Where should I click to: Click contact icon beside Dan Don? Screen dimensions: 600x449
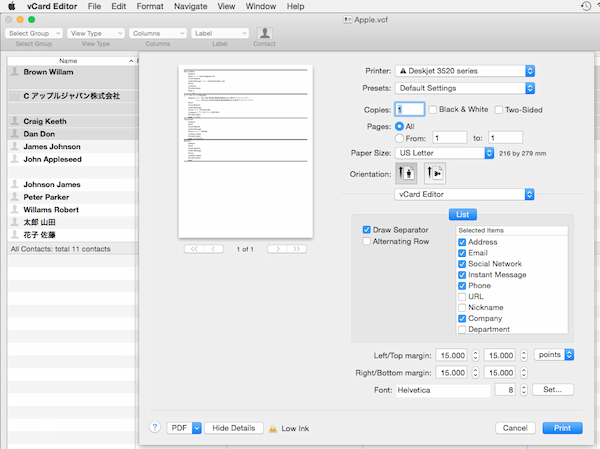15,134
